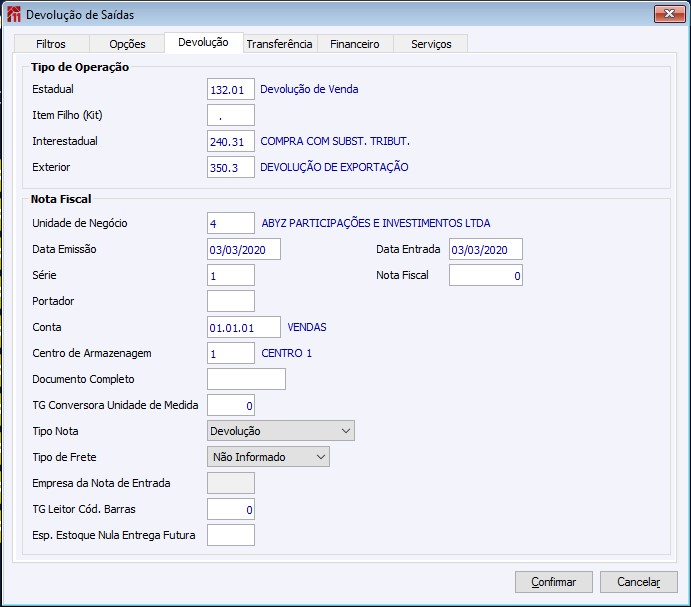The image size is (691, 607).
Task: Click the 'COMPRA COM SUBST. TRIBUT.' text
Action: 335,142
